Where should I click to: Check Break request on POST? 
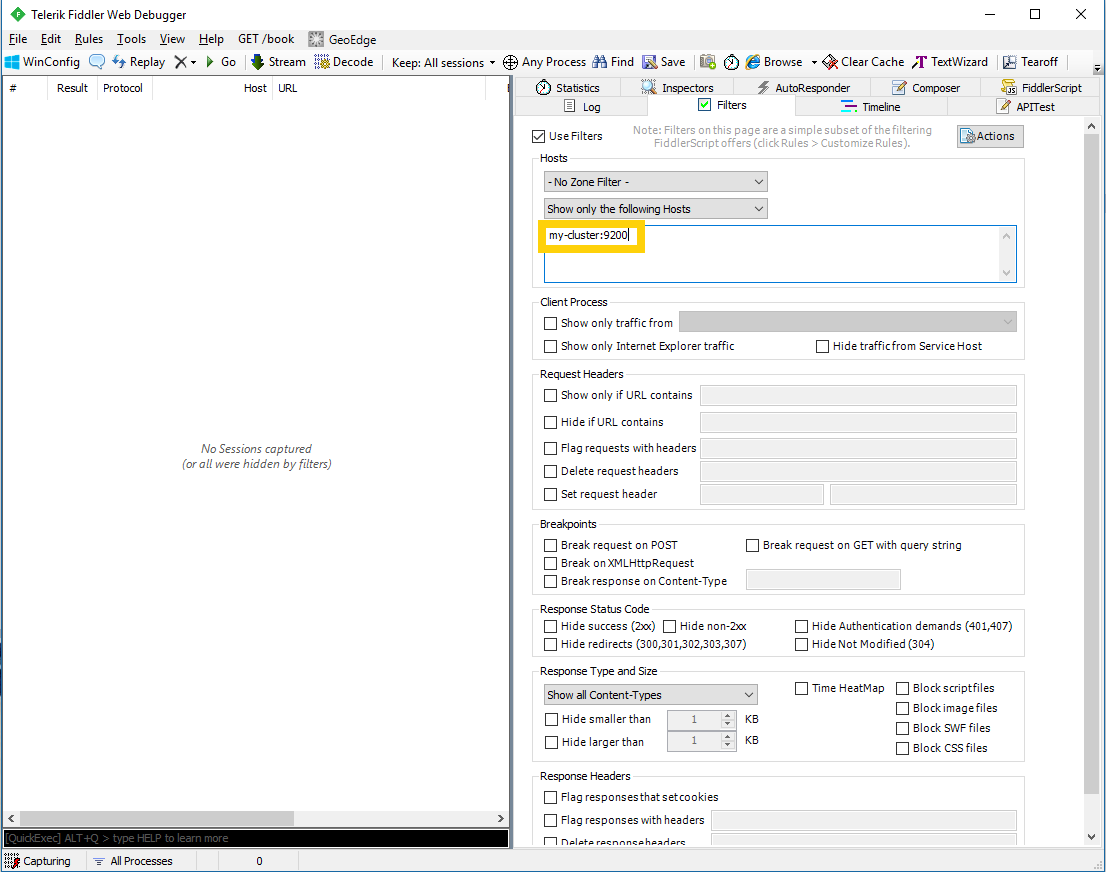(550, 545)
